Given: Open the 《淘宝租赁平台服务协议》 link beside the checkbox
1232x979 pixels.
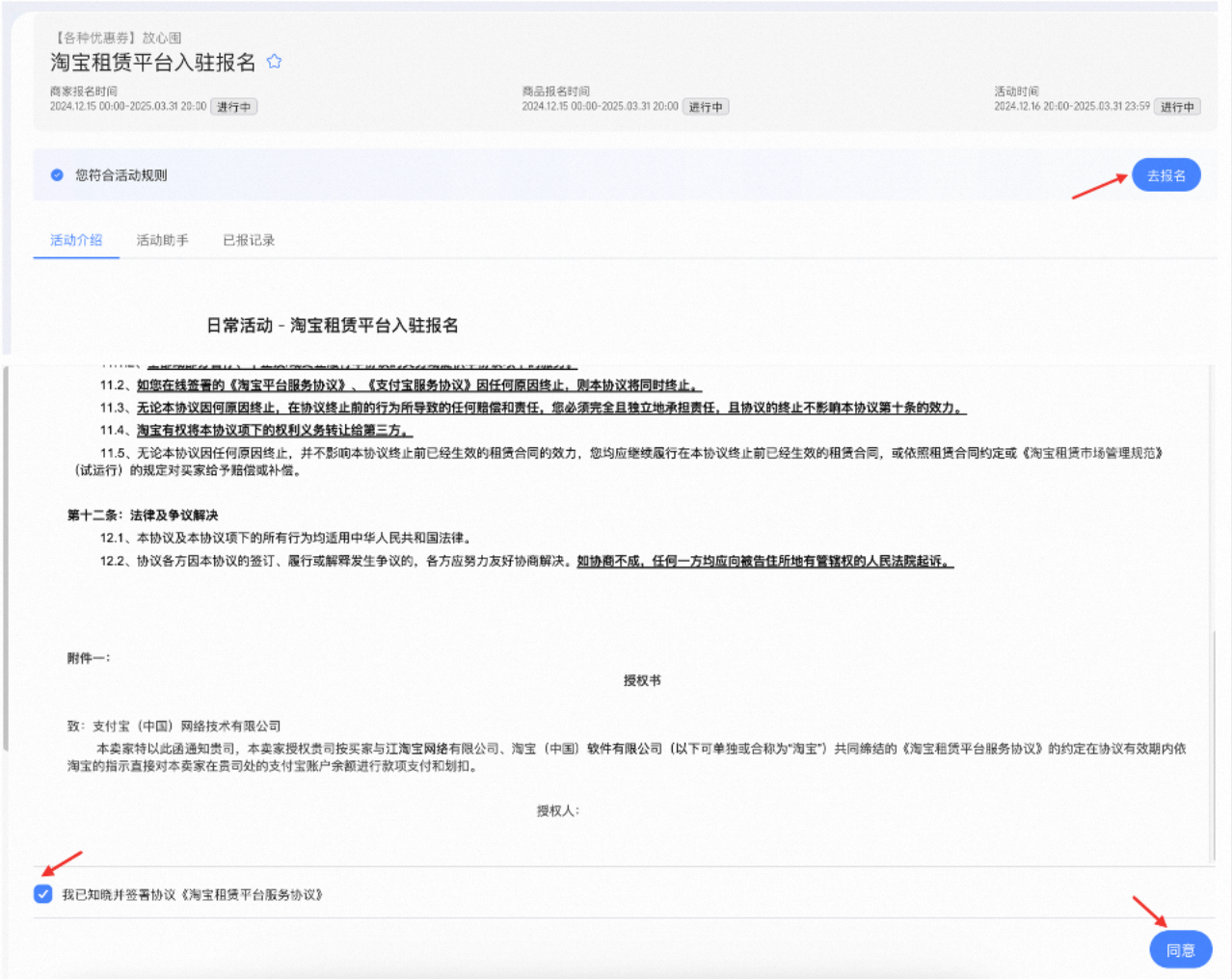Looking at the screenshot, I should point(253,895).
